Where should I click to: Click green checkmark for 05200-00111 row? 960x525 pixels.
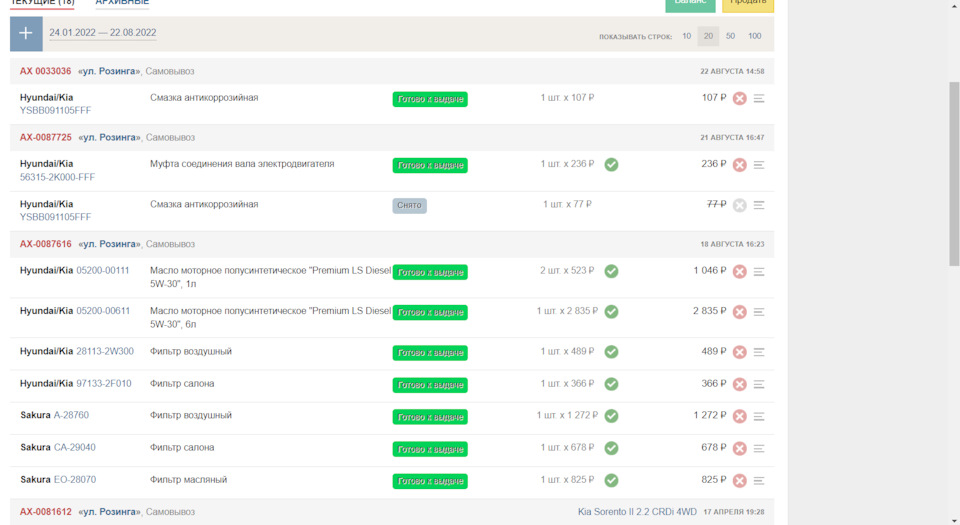(611, 271)
